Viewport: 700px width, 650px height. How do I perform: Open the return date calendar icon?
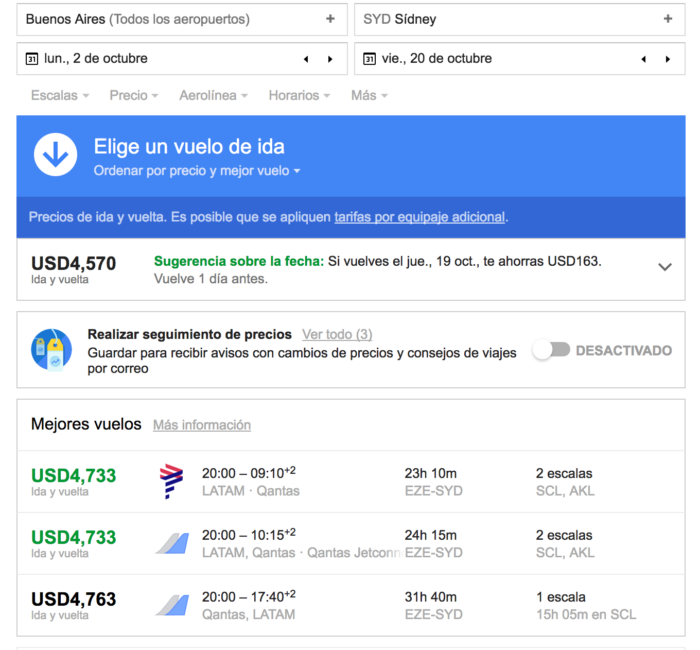[370, 59]
